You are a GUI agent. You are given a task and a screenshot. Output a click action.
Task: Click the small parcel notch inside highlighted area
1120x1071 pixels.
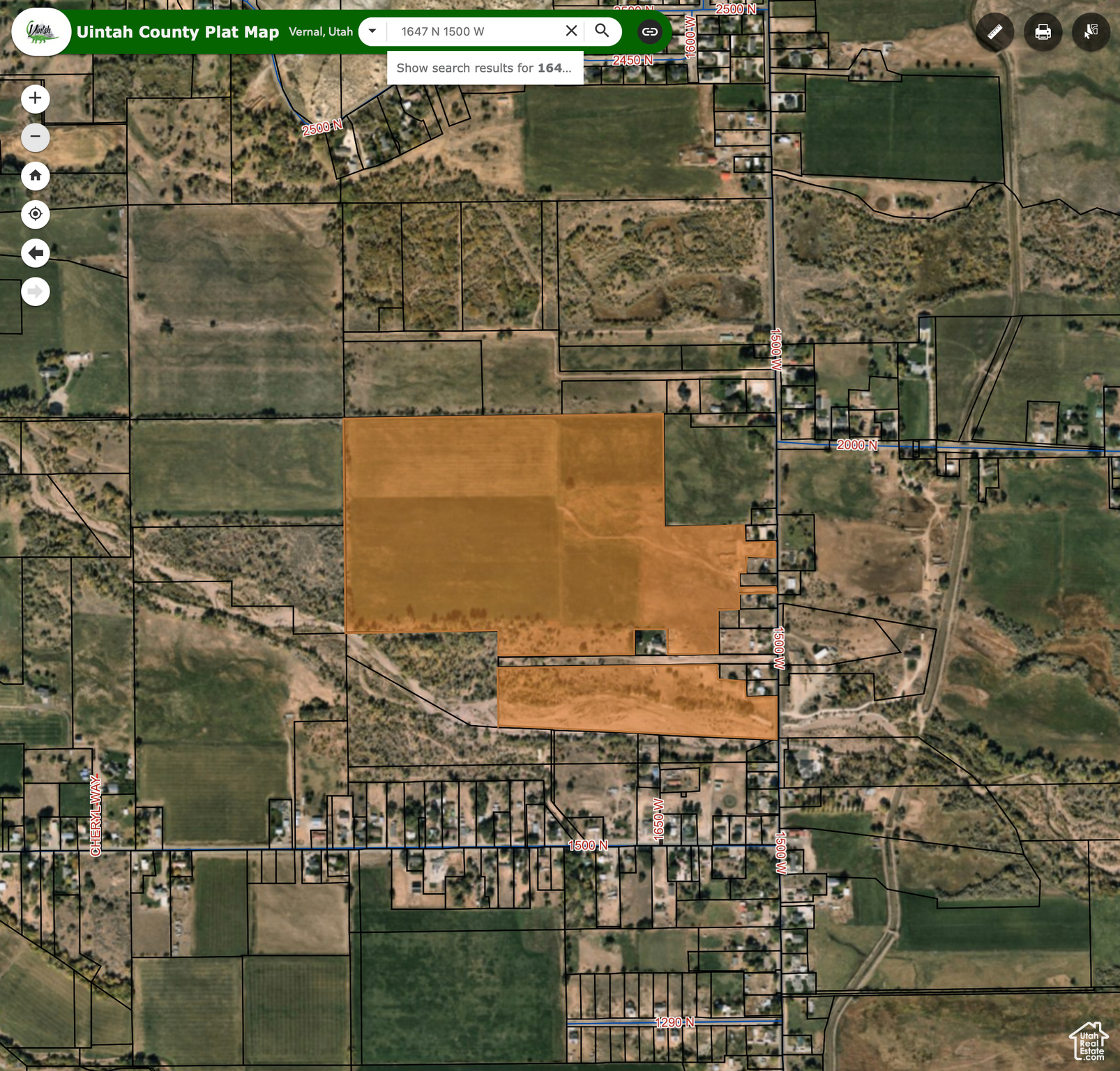(x=650, y=642)
